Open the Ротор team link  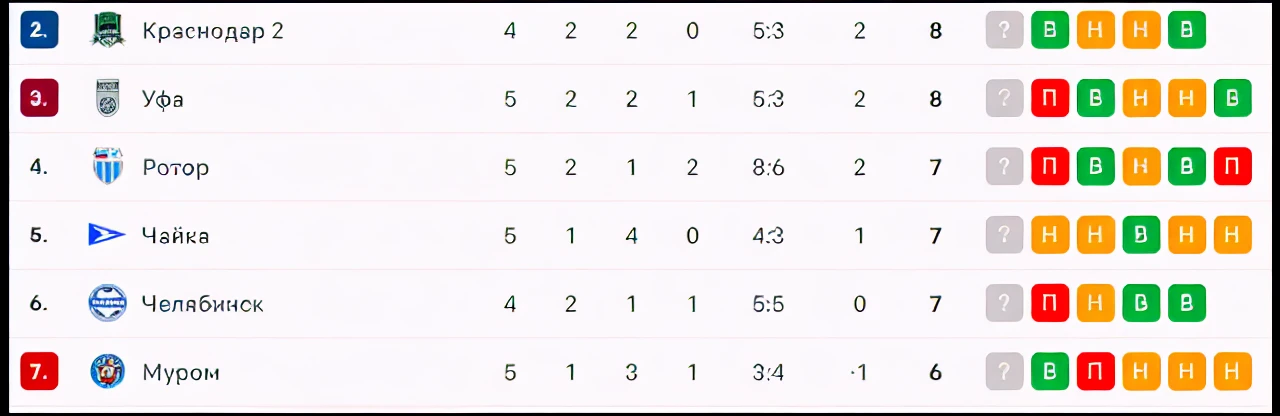point(175,167)
